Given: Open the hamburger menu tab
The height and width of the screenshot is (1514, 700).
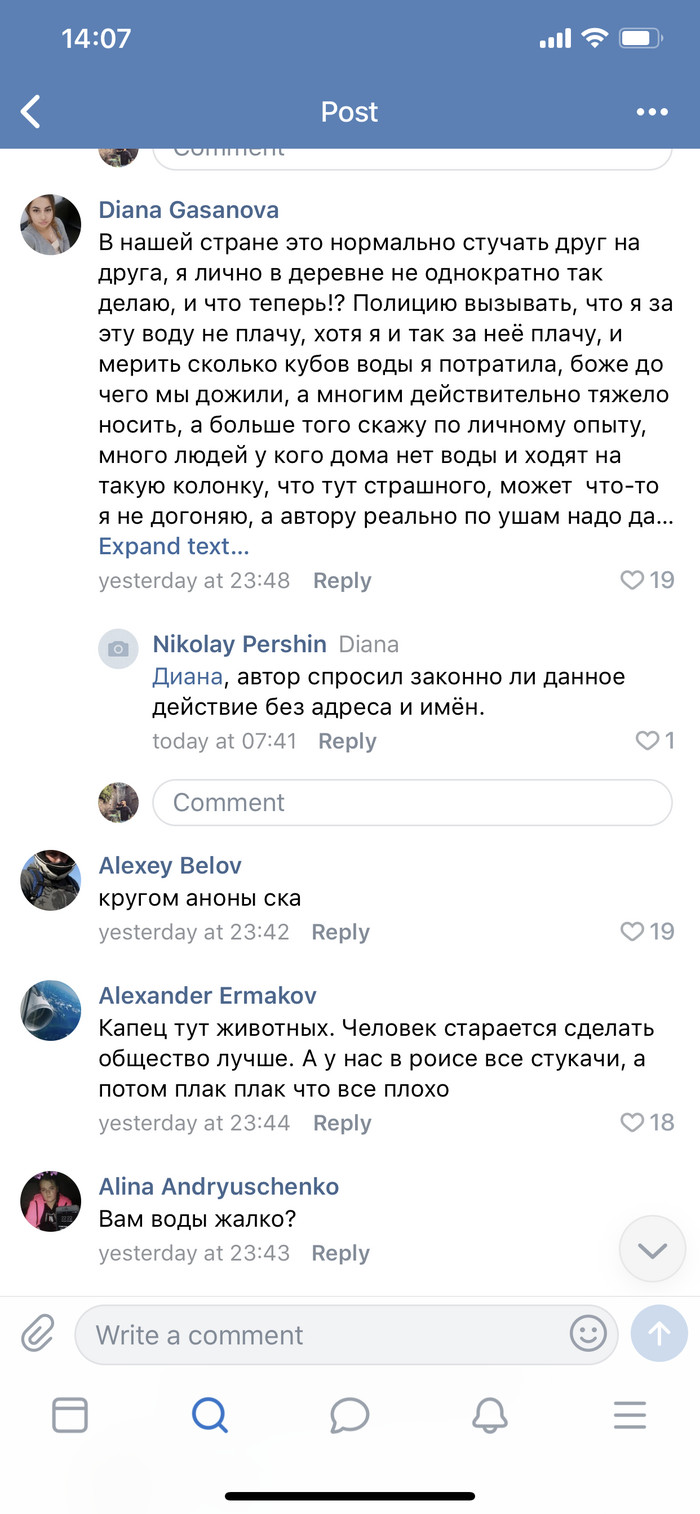Looking at the screenshot, I should [630, 1415].
